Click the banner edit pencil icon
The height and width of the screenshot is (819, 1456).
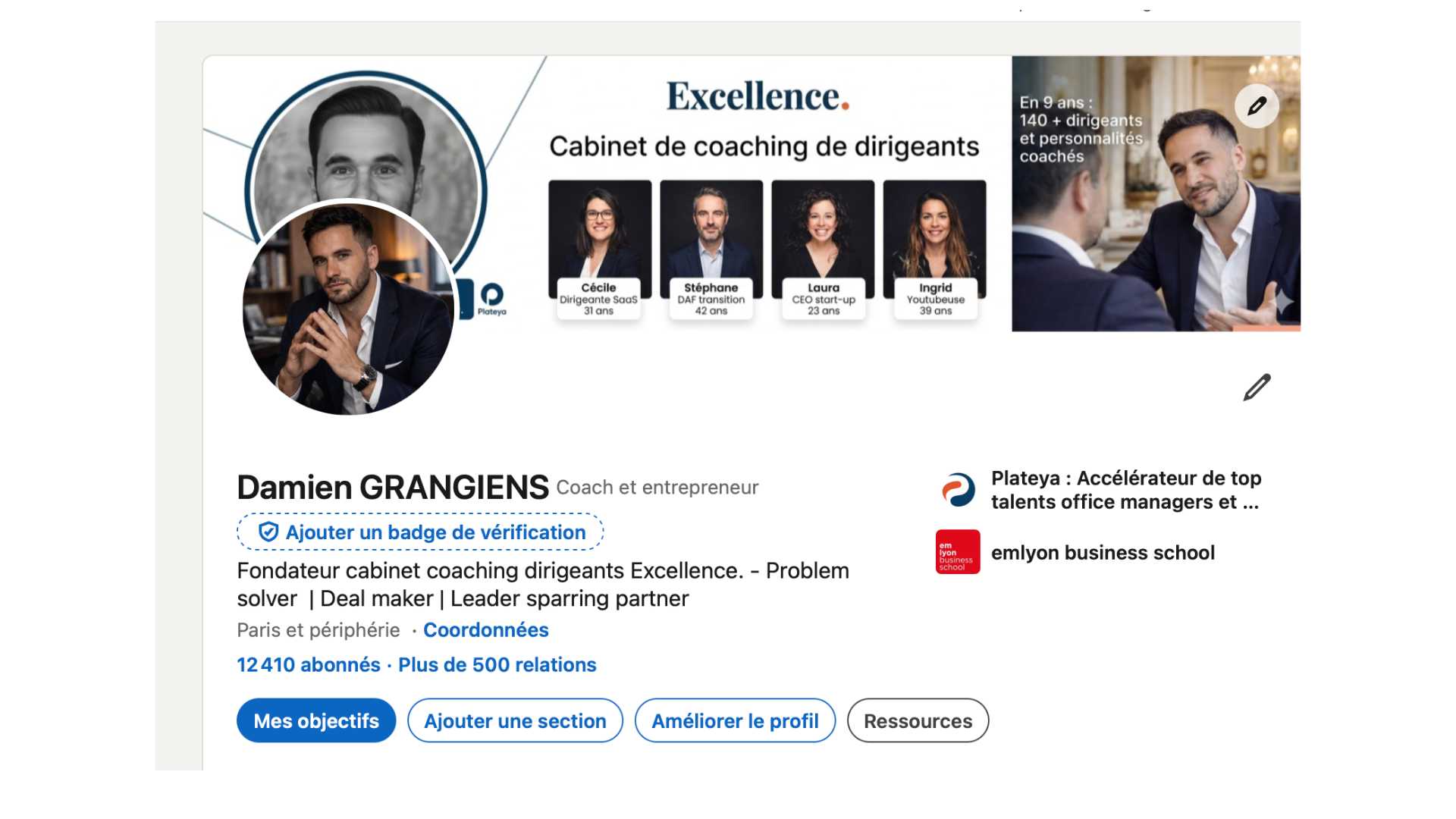point(1256,106)
